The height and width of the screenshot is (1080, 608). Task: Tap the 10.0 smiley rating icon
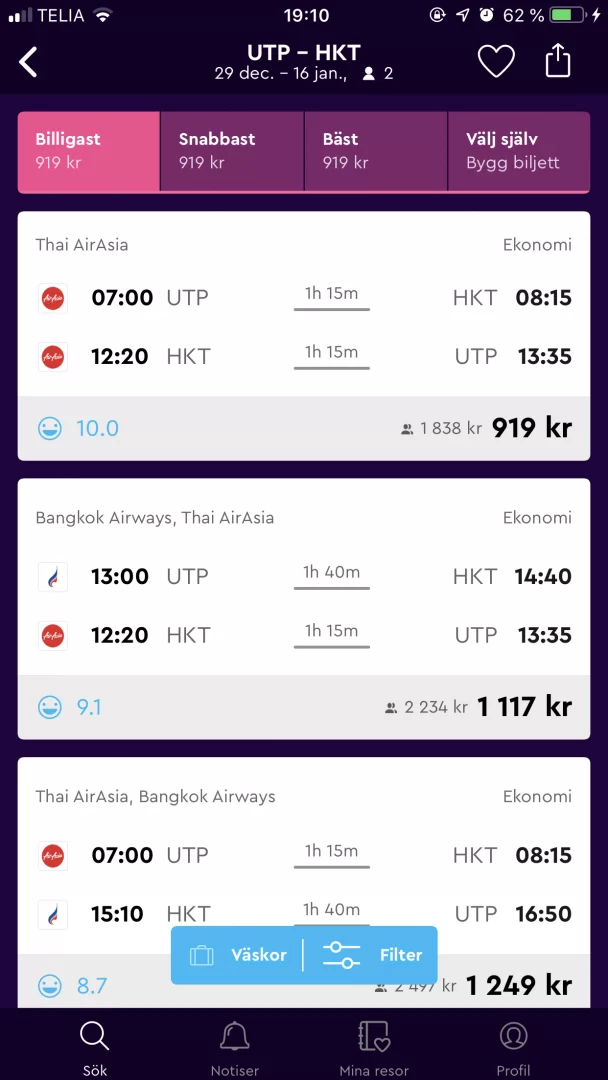(x=50, y=429)
